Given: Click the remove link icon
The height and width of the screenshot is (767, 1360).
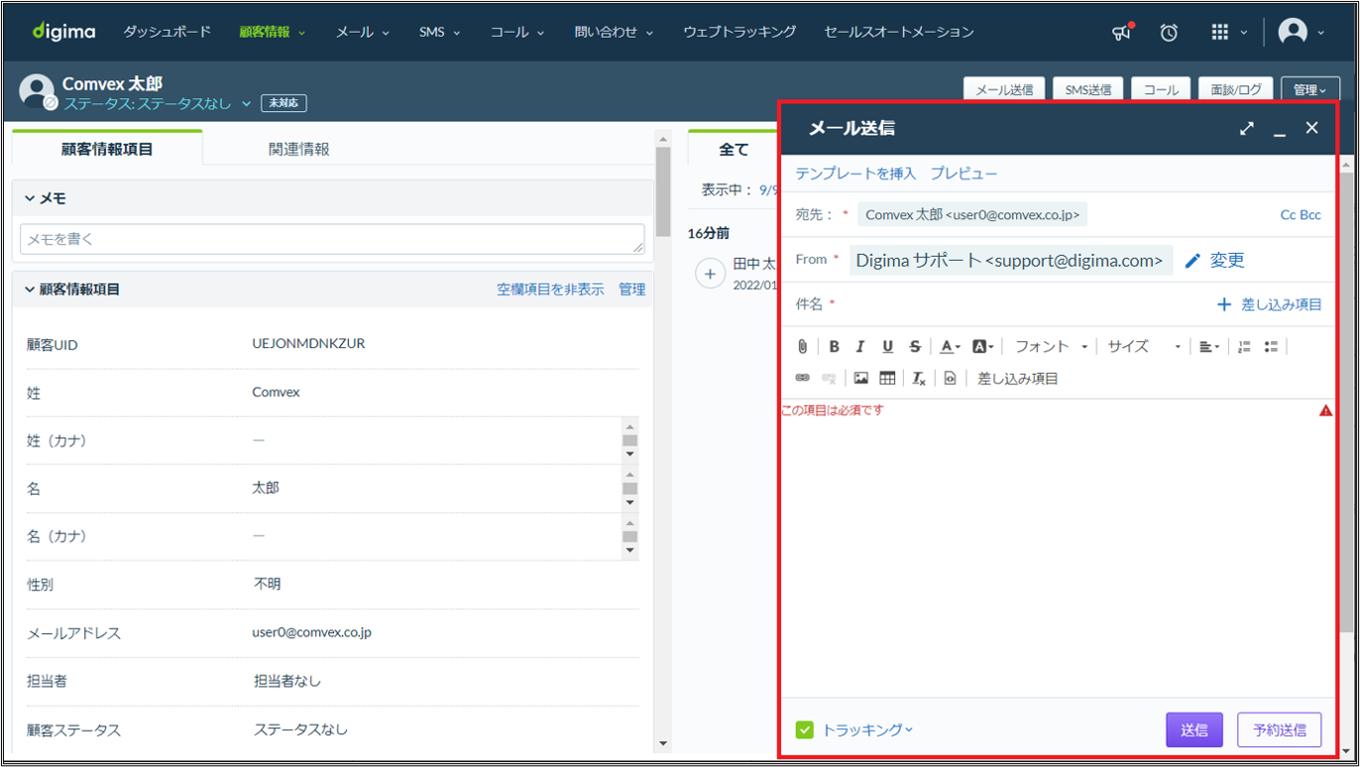Looking at the screenshot, I should (828, 378).
